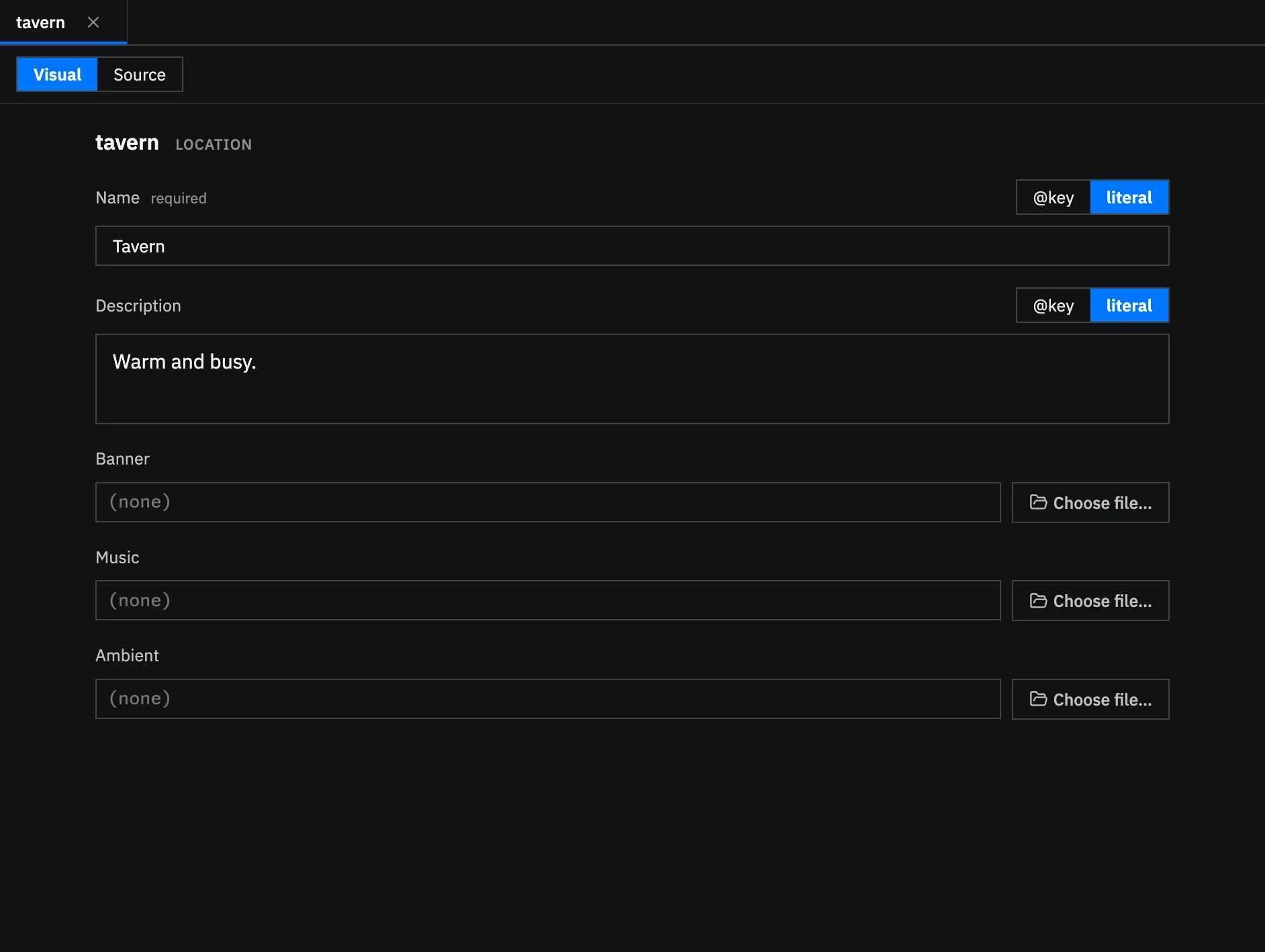Switch to the Source view
The width and height of the screenshot is (1265, 952).
140,75
